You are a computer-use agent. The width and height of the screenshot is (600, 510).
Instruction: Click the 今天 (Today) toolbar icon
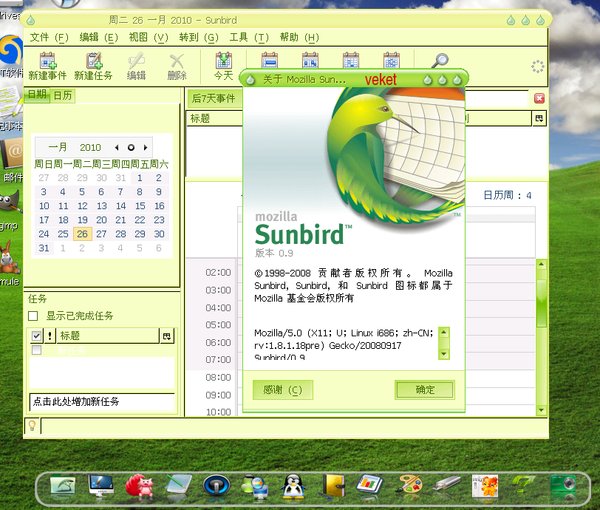point(224,62)
